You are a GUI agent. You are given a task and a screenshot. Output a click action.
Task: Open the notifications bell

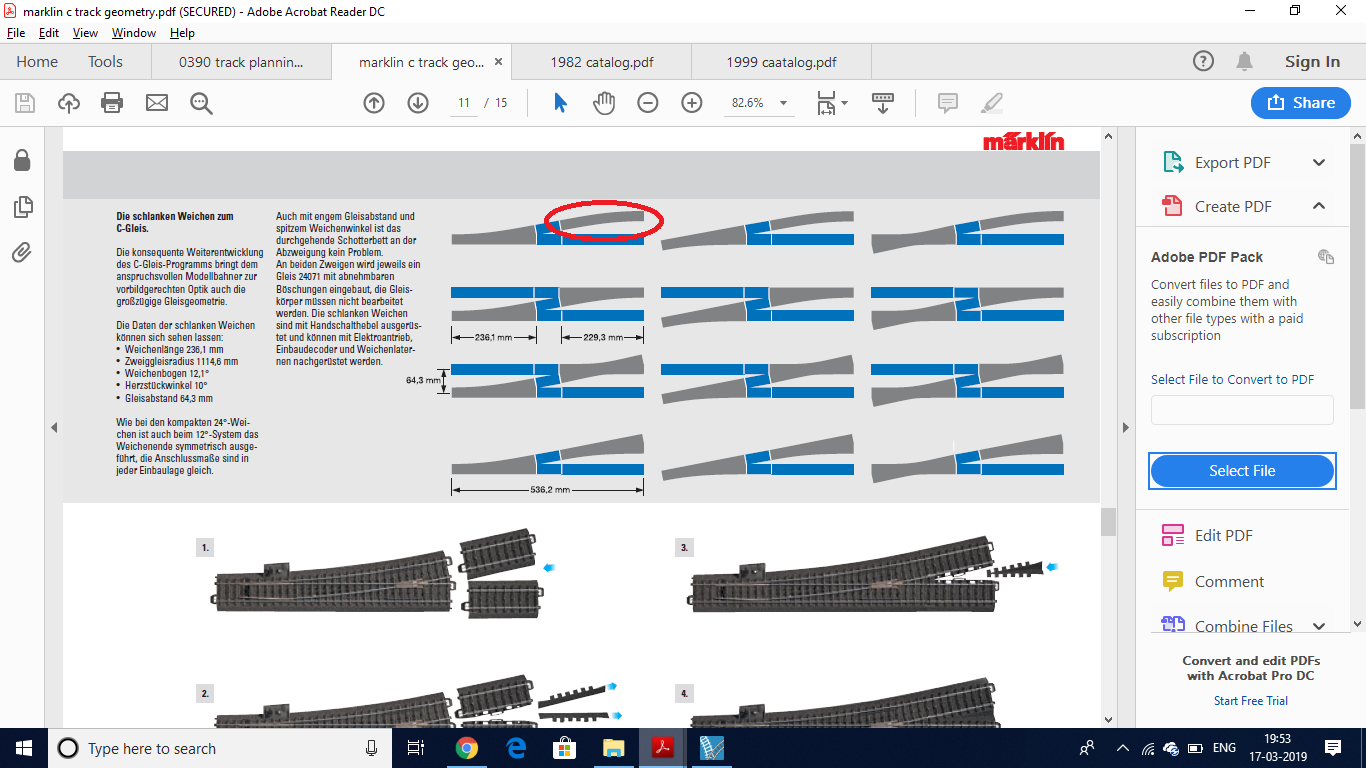pyautogui.click(x=1244, y=61)
